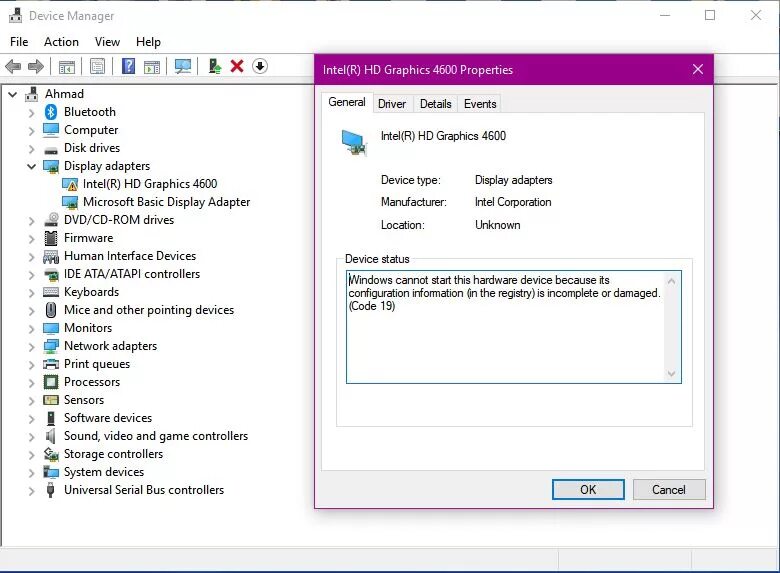Click the warning icon beside Intel(R) HD Graphics 4600
The image size is (780, 573).
(70, 185)
